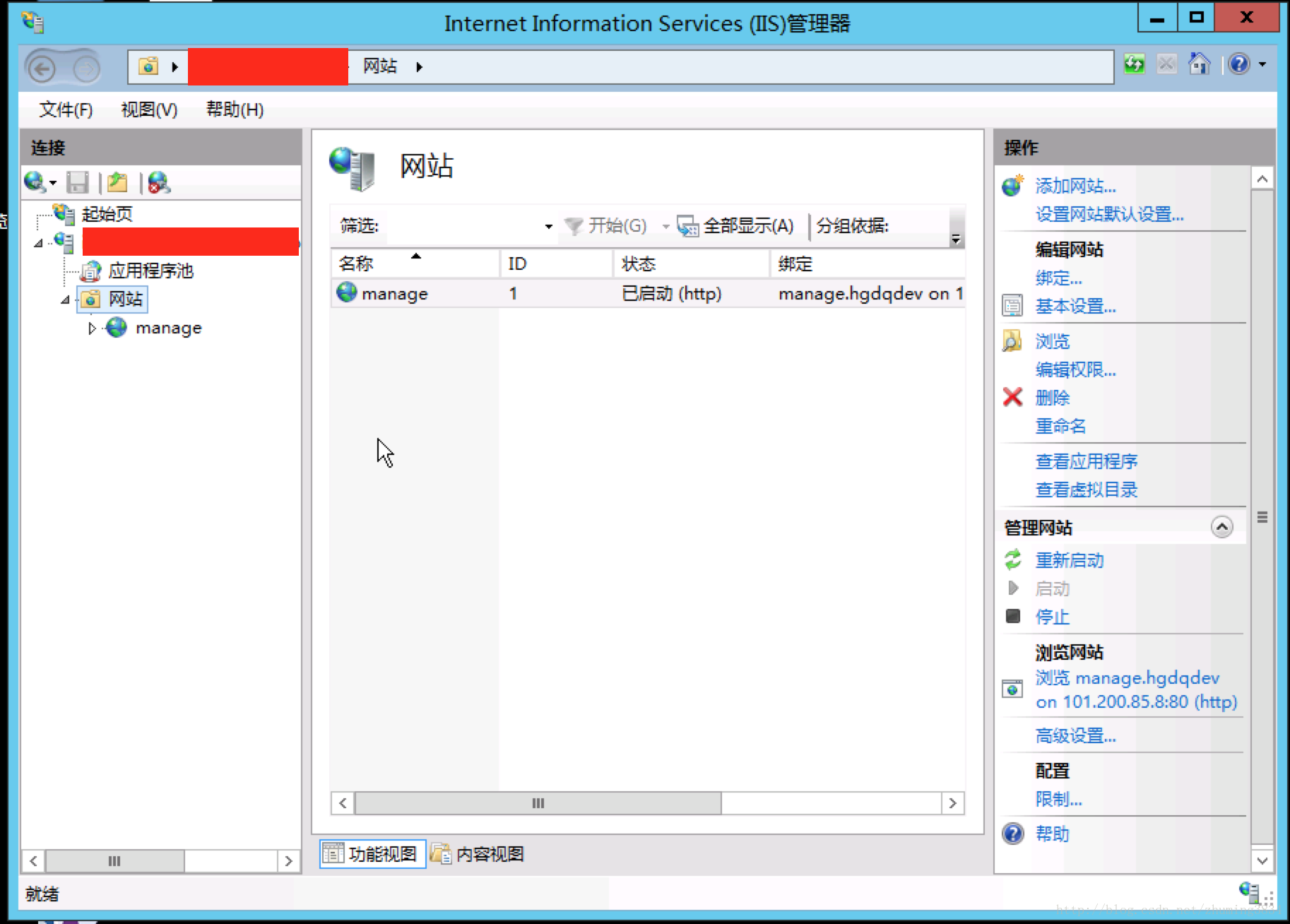This screenshot has height=924, width=1290.
Task: Open 高级设置... link
Action: [1076, 736]
